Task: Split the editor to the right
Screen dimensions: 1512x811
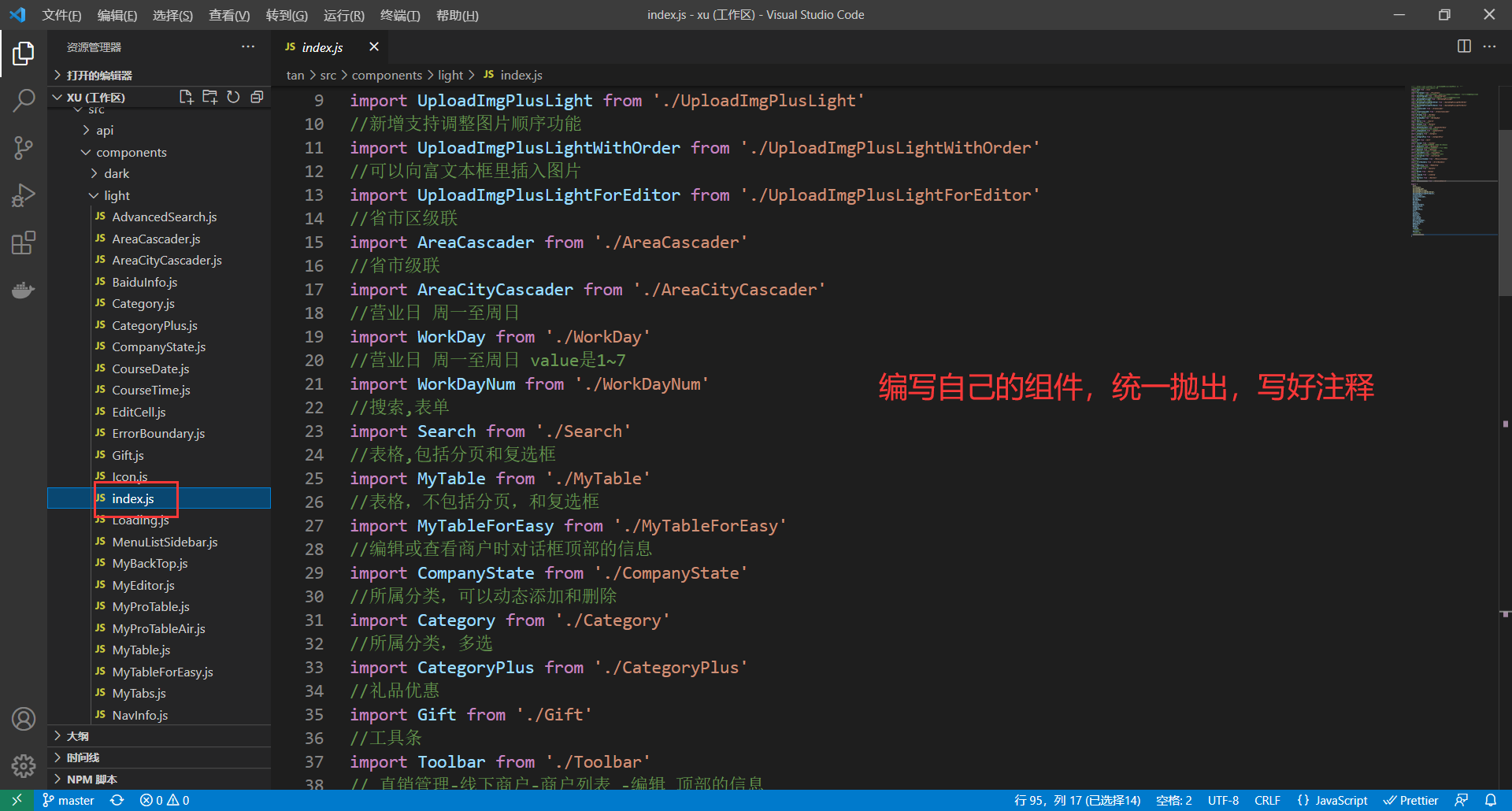Action: [x=1464, y=46]
